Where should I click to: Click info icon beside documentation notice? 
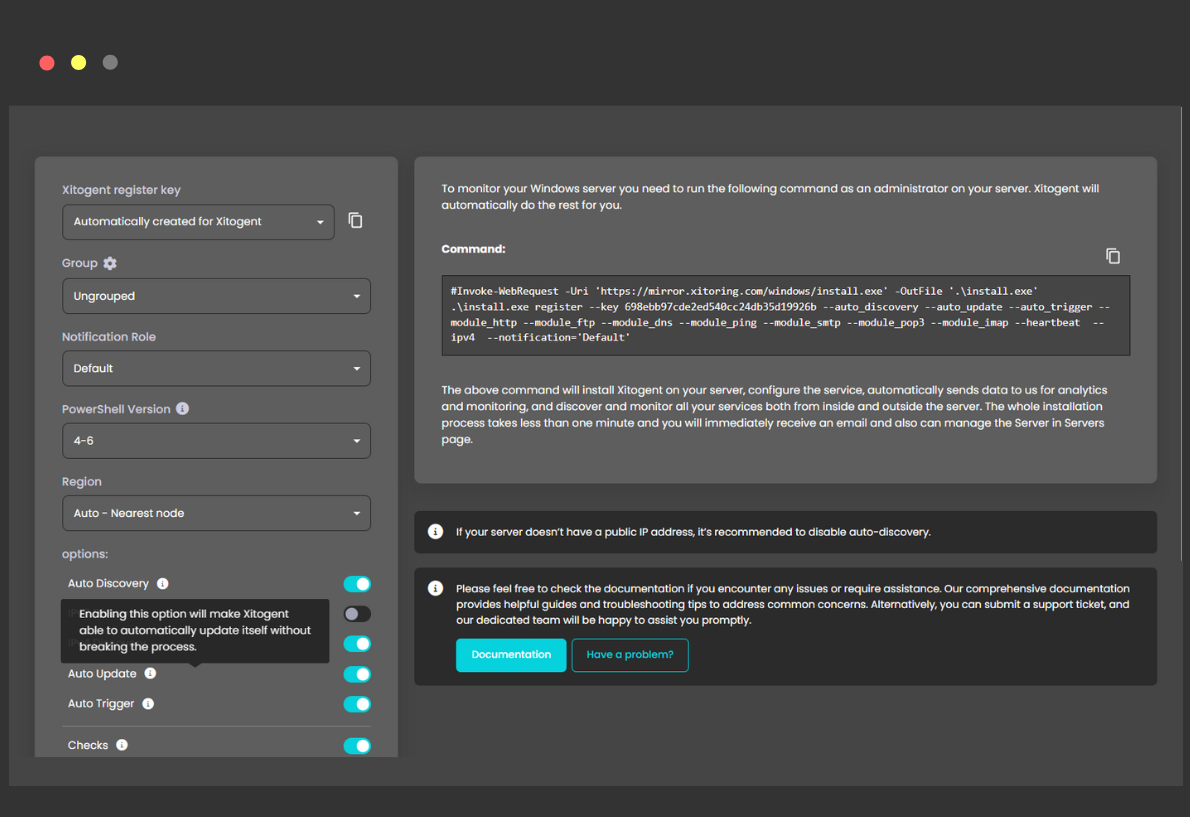436,588
